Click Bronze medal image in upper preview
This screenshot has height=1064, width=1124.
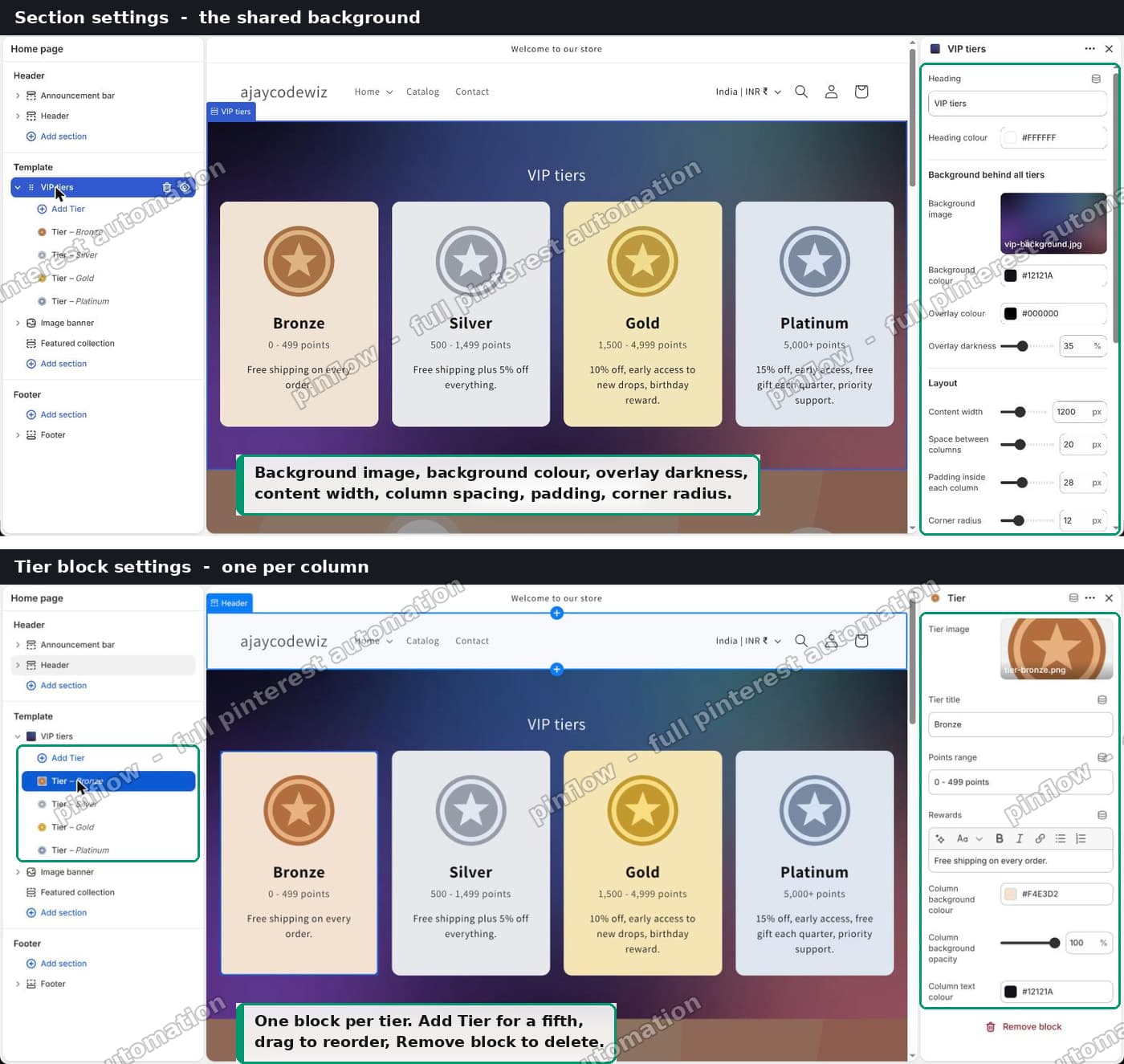pos(299,261)
